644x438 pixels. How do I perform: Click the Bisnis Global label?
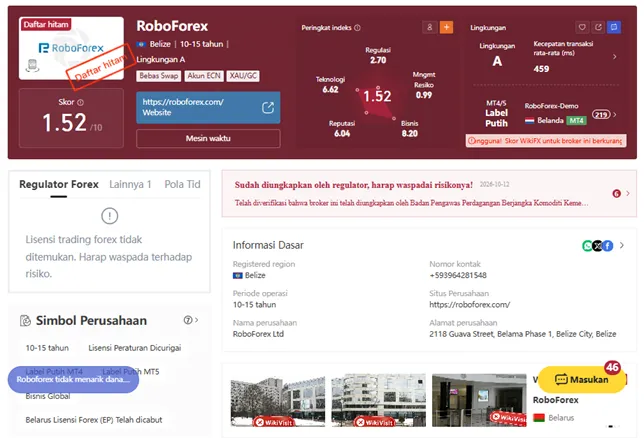tap(48, 396)
